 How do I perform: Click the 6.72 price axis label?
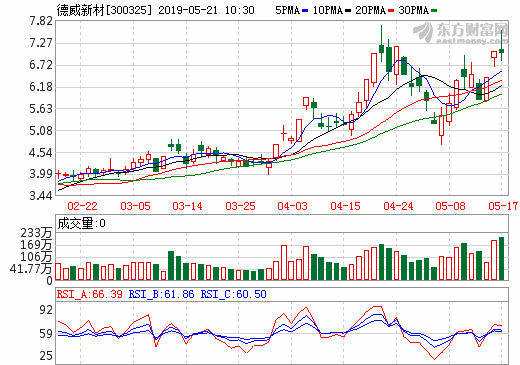pos(41,65)
